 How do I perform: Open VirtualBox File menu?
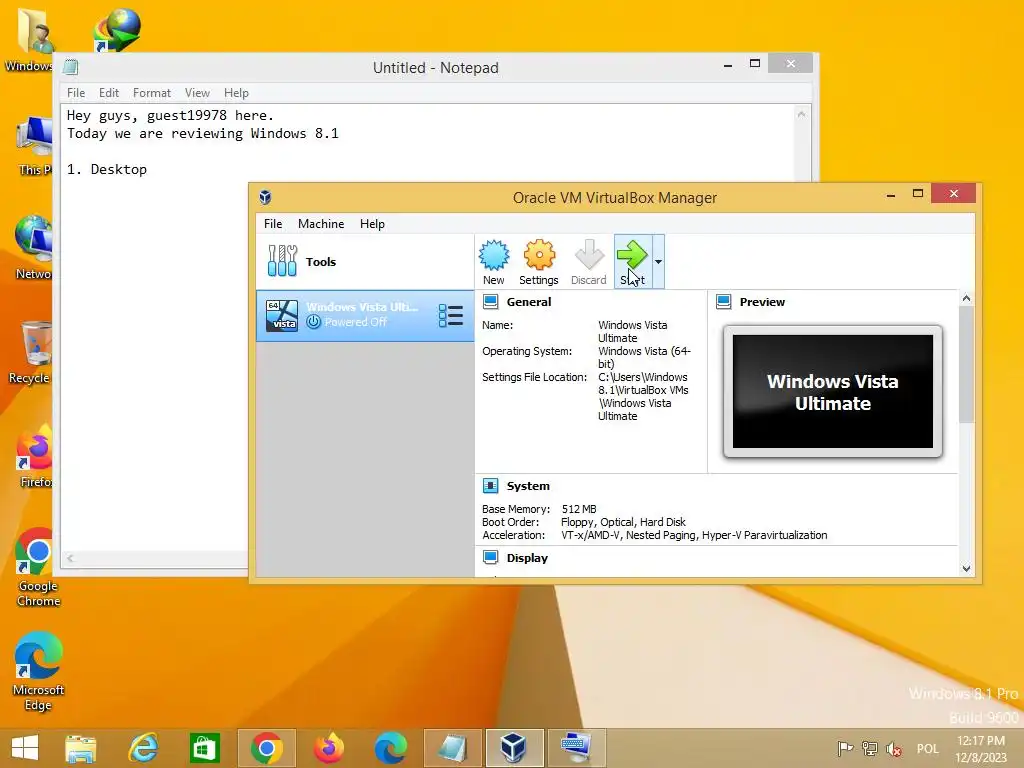coord(273,224)
